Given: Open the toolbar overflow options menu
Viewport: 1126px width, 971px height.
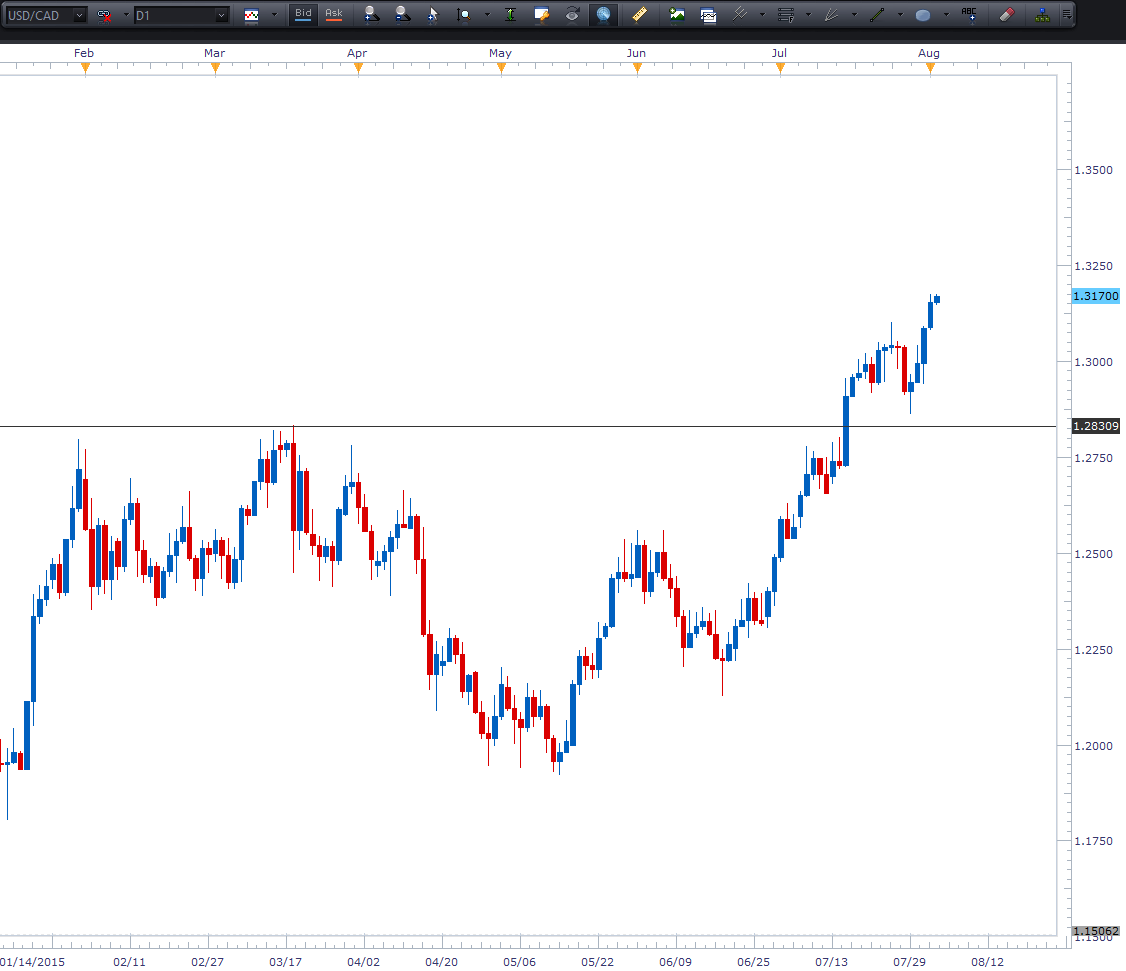Looking at the screenshot, I should pyautogui.click(x=1067, y=15).
